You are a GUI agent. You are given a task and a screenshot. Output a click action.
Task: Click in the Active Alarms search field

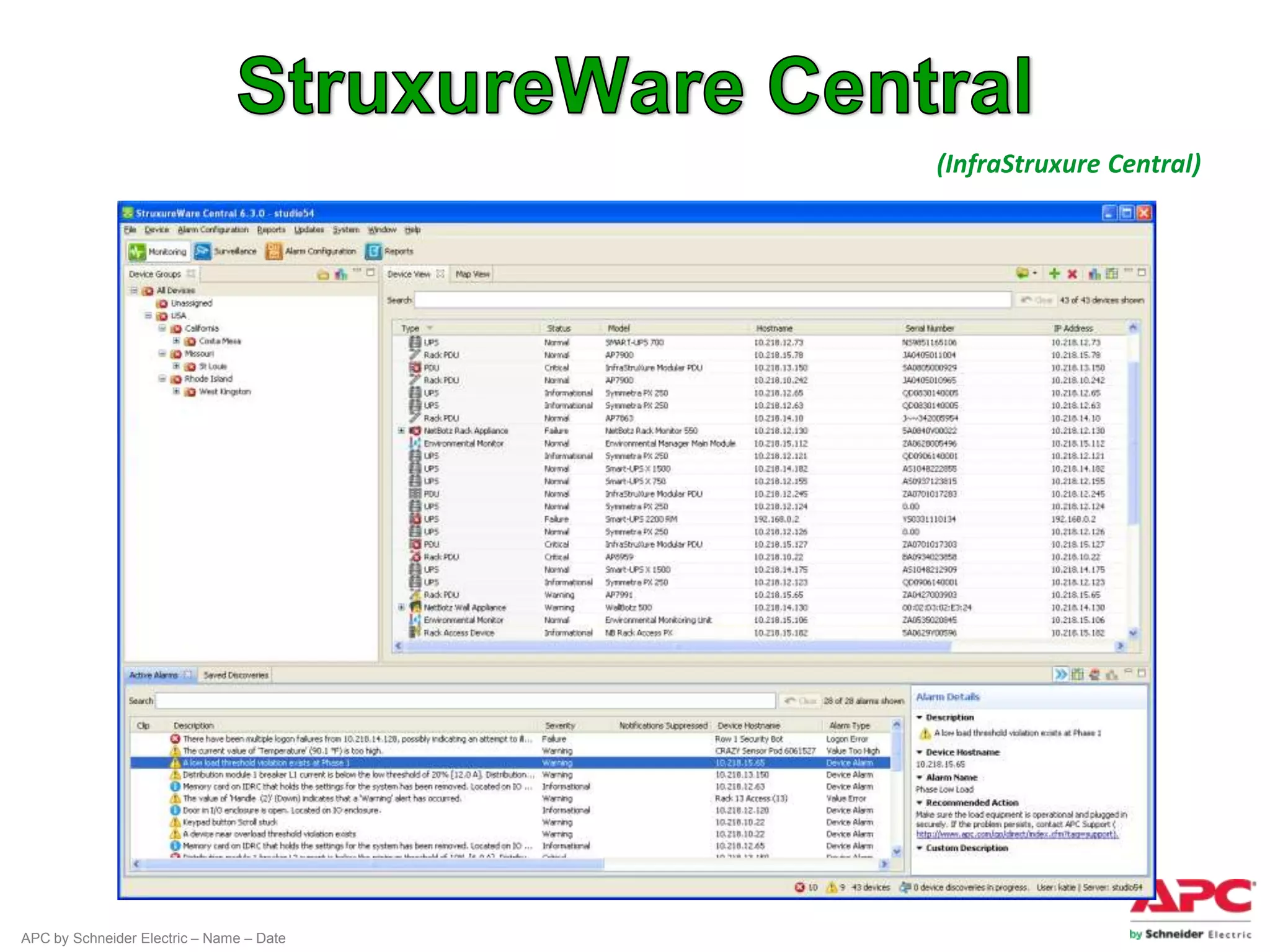click(465, 701)
